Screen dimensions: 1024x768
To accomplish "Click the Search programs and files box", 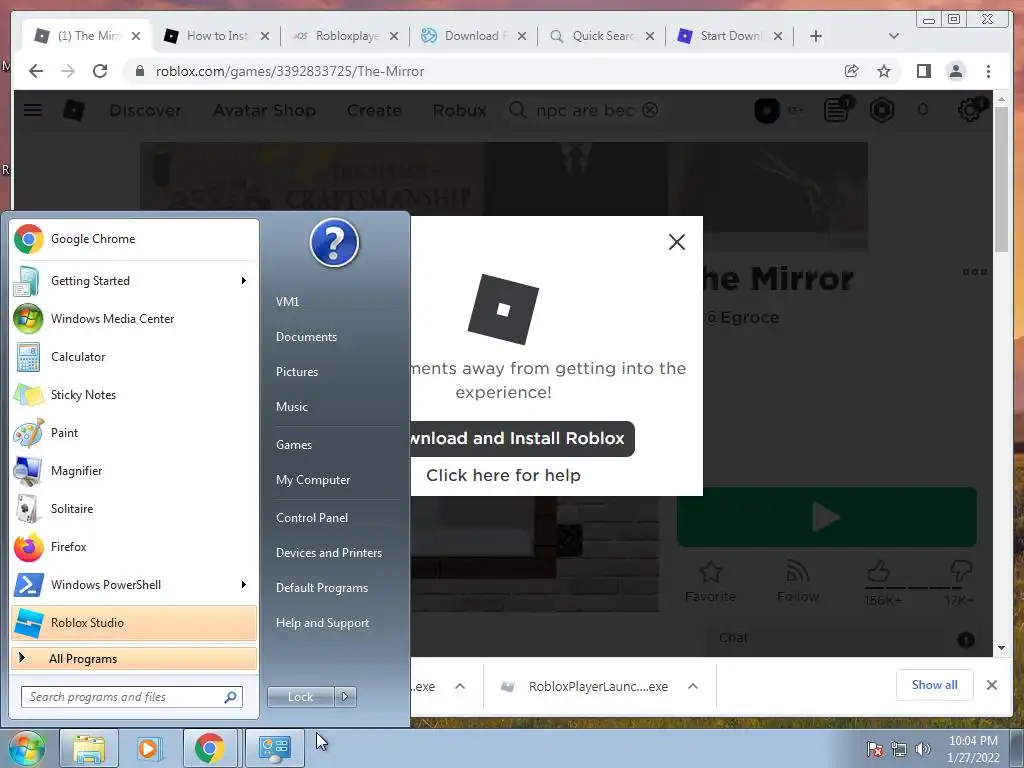I will click(x=131, y=697).
